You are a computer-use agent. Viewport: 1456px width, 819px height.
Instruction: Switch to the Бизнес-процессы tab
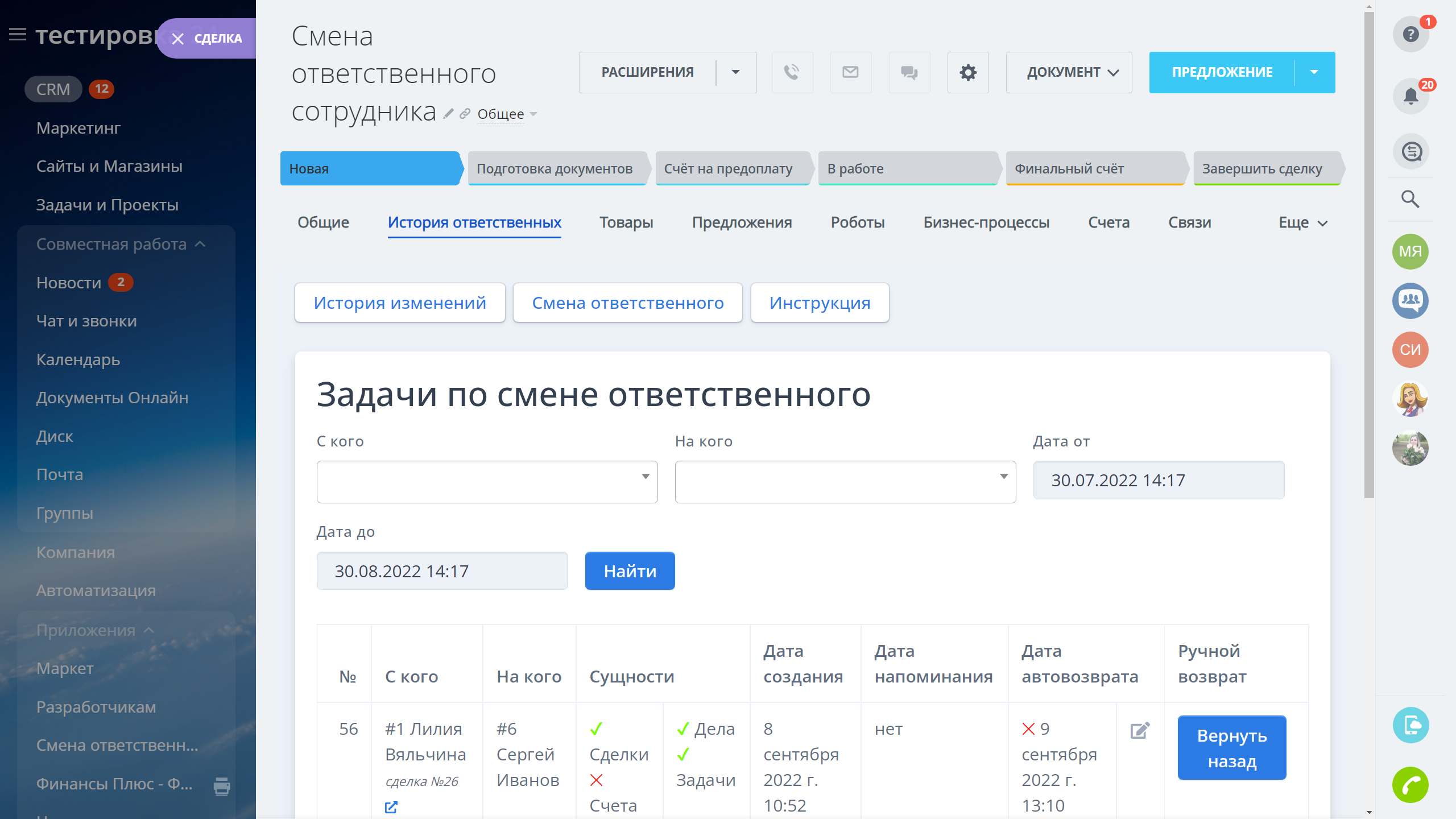click(x=986, y=223)
